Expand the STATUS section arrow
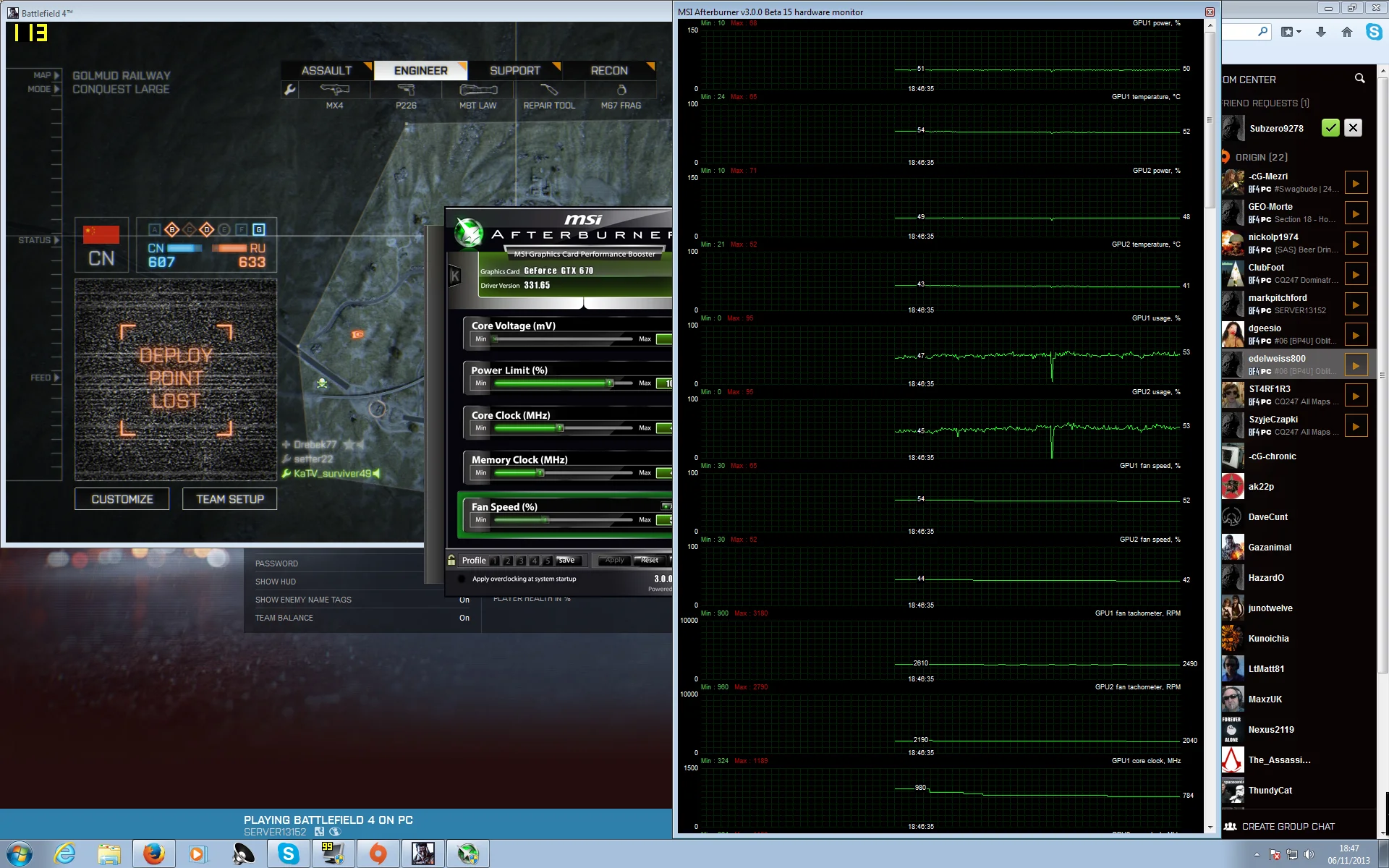The height and width of the screenshot is (868, 1389). [x=56, y=240]
